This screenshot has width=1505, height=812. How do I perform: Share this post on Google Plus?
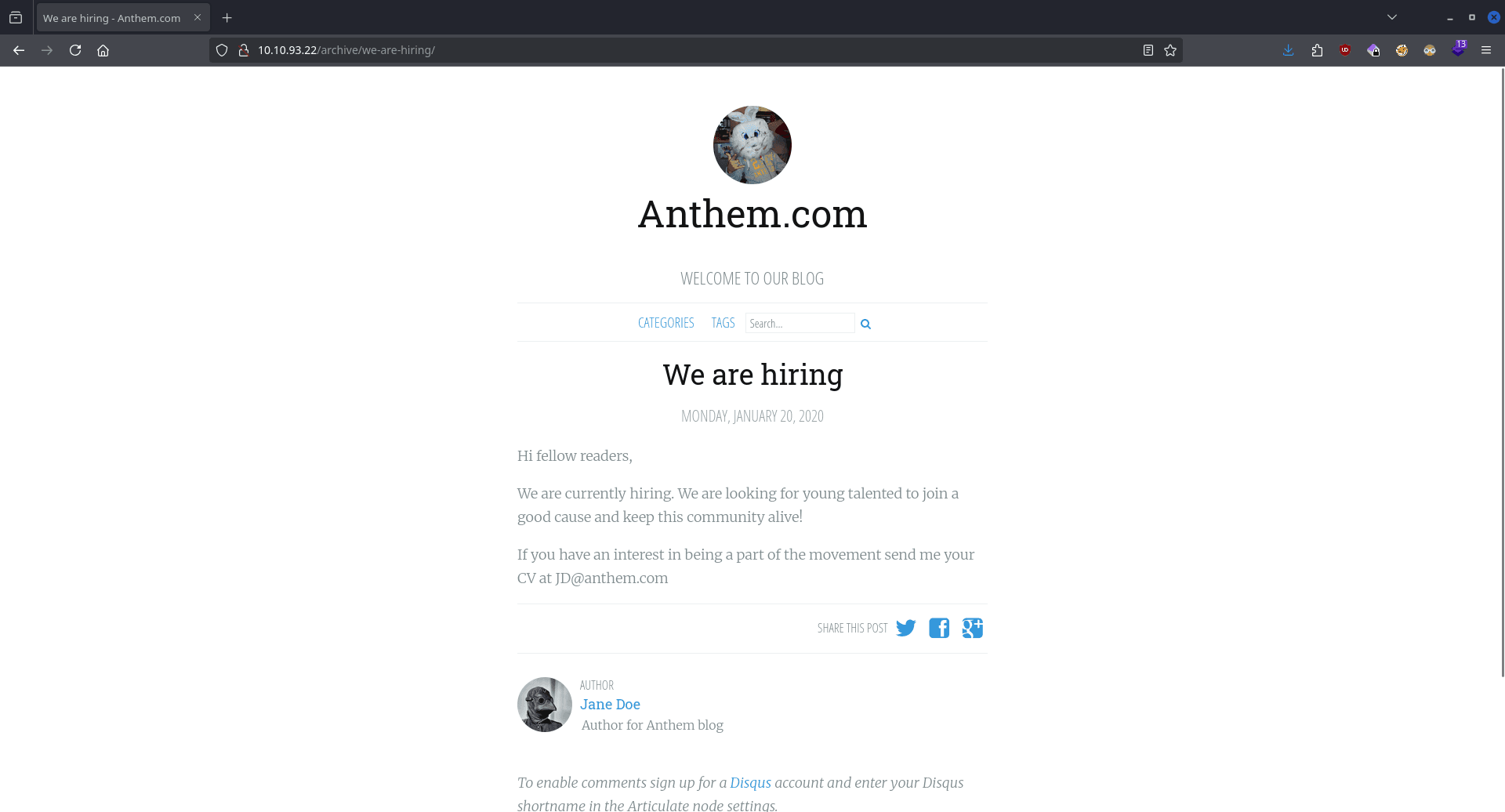tap(973, 628)
